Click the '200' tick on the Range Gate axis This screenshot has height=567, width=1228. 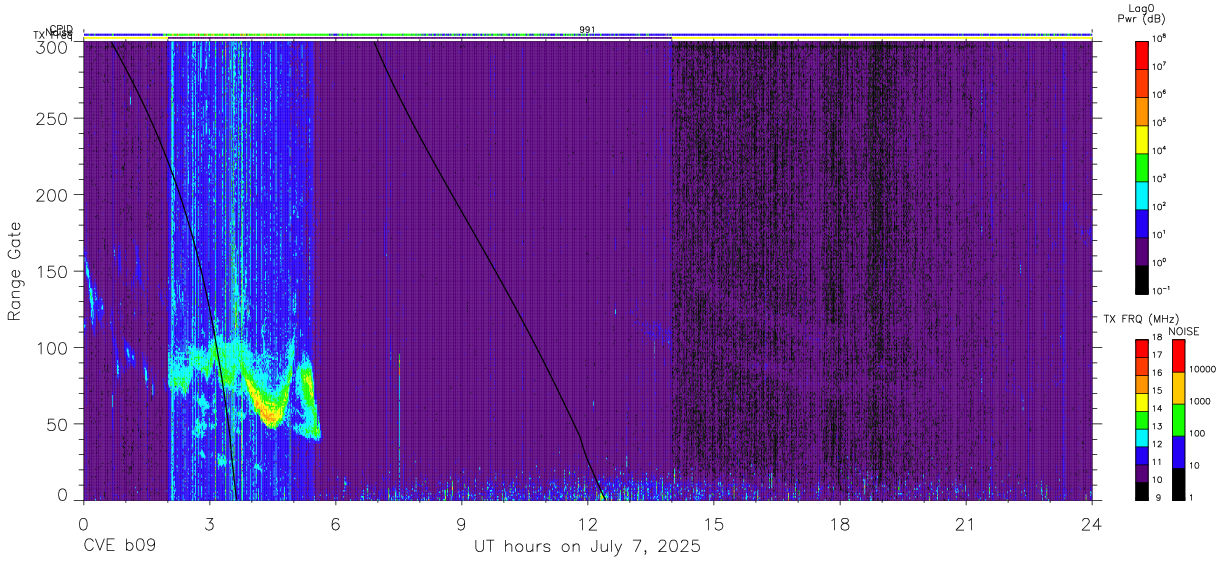pos(54,195)
